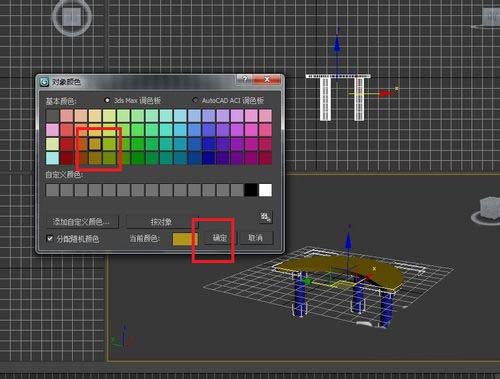
Task: Click the white wireframe table in the front viewport
Action: point(338,97)
